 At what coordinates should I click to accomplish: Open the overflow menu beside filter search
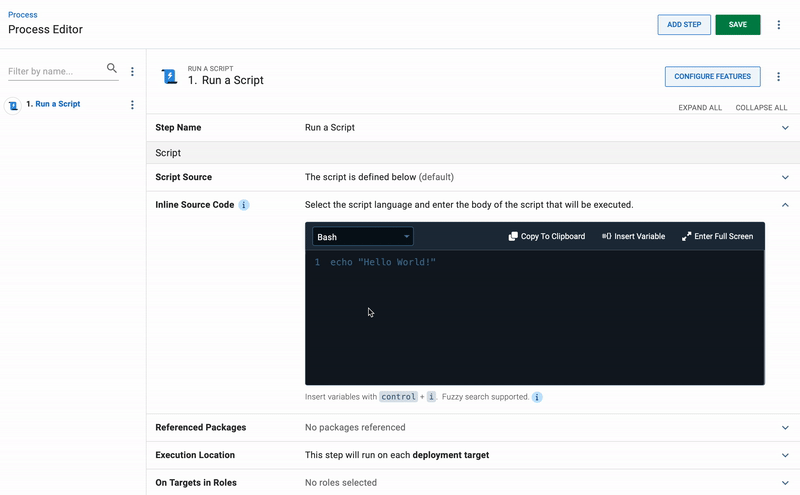(132, 71)
